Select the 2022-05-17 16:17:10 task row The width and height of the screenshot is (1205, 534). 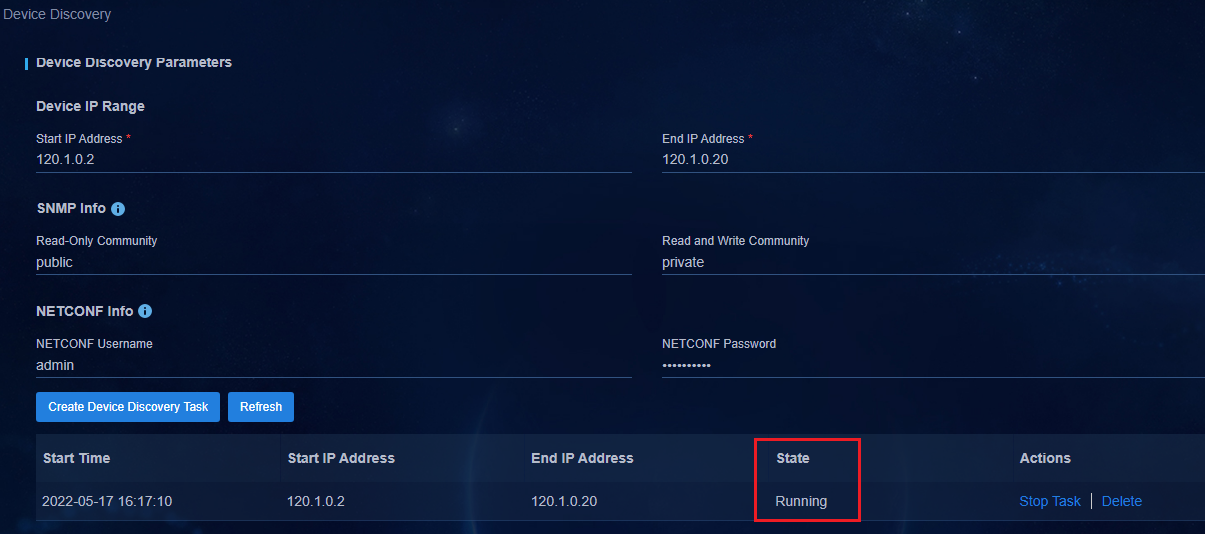(x=620, y=501)
